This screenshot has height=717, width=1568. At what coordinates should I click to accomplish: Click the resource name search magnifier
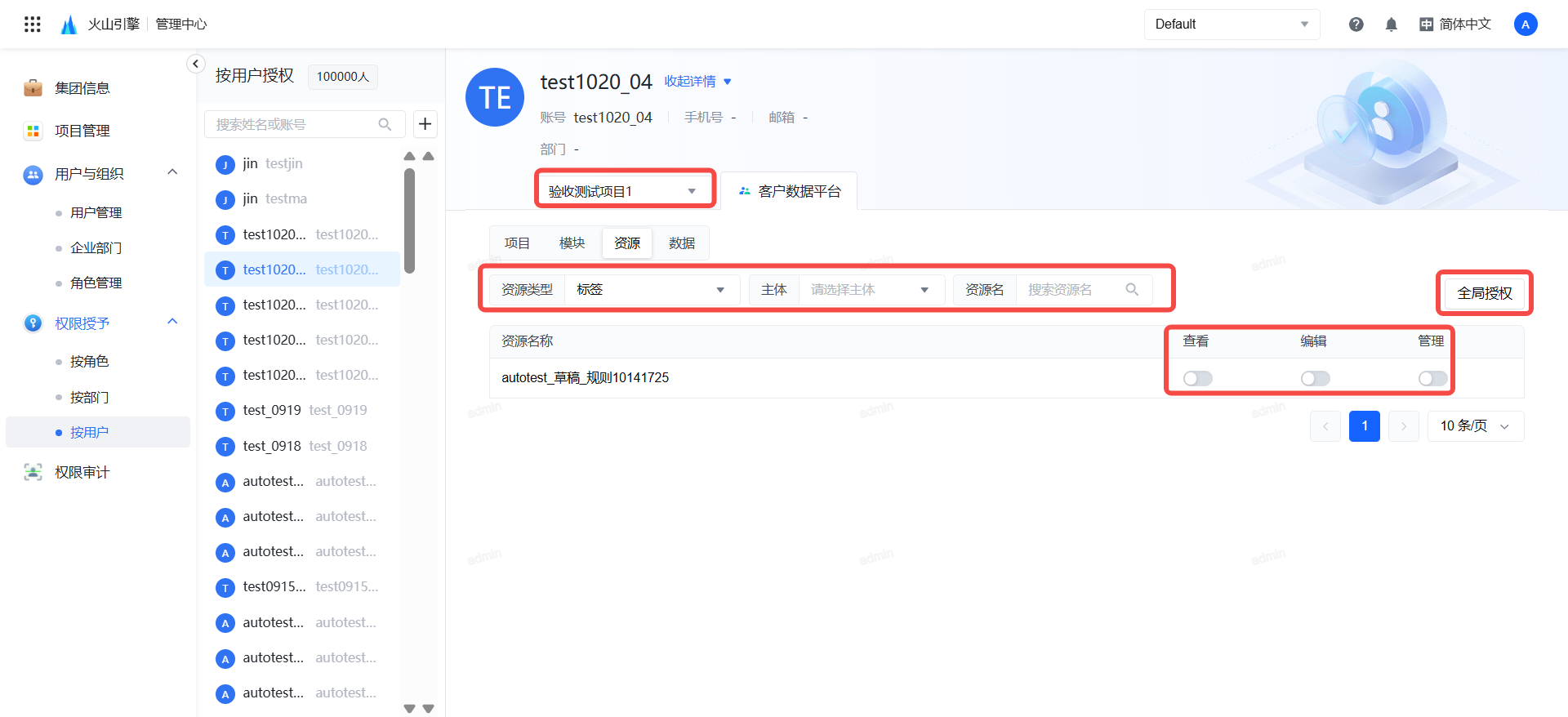[1132, 290]
